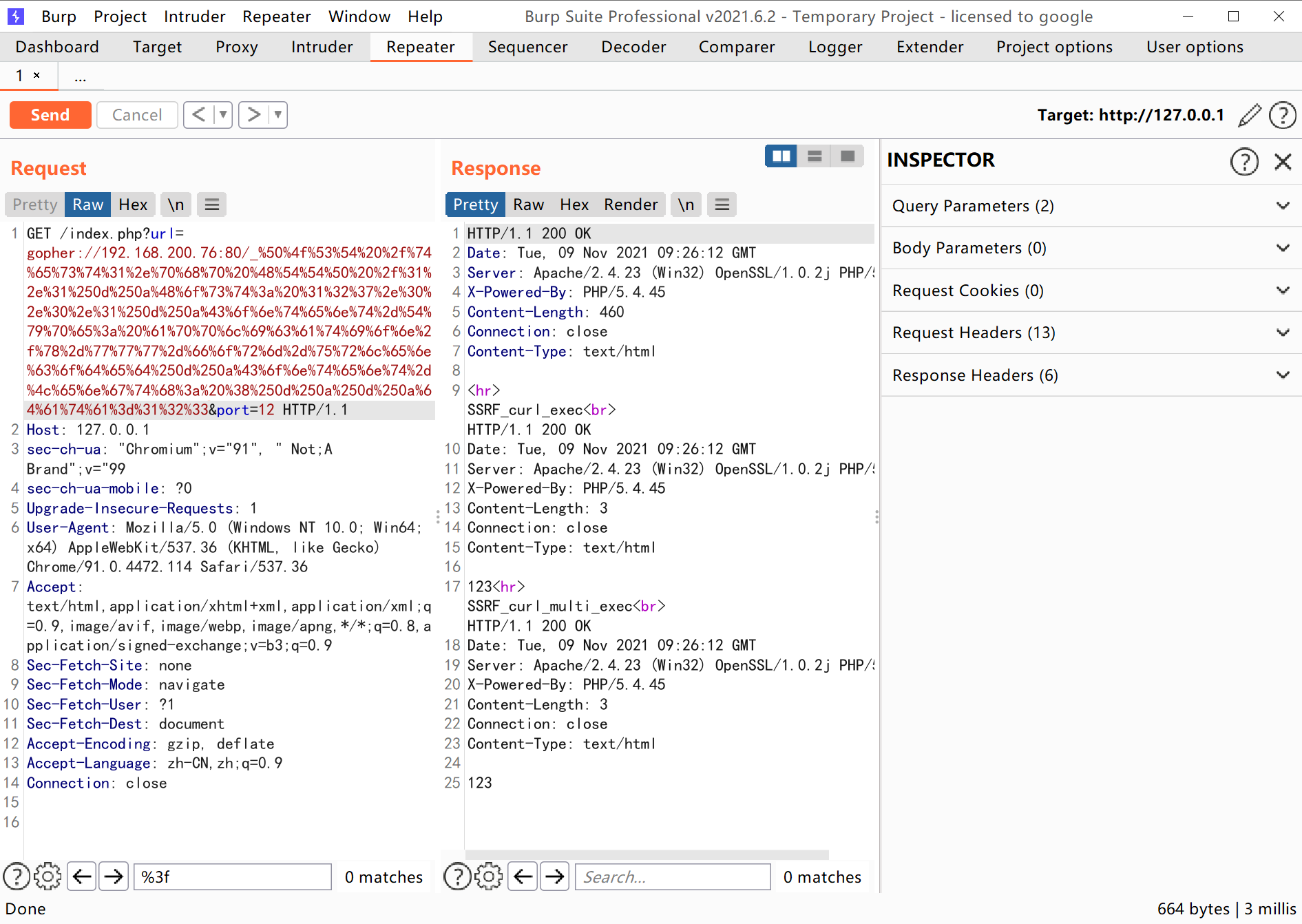
Task: Open the Decoder tab
Action: coord(633,47)
